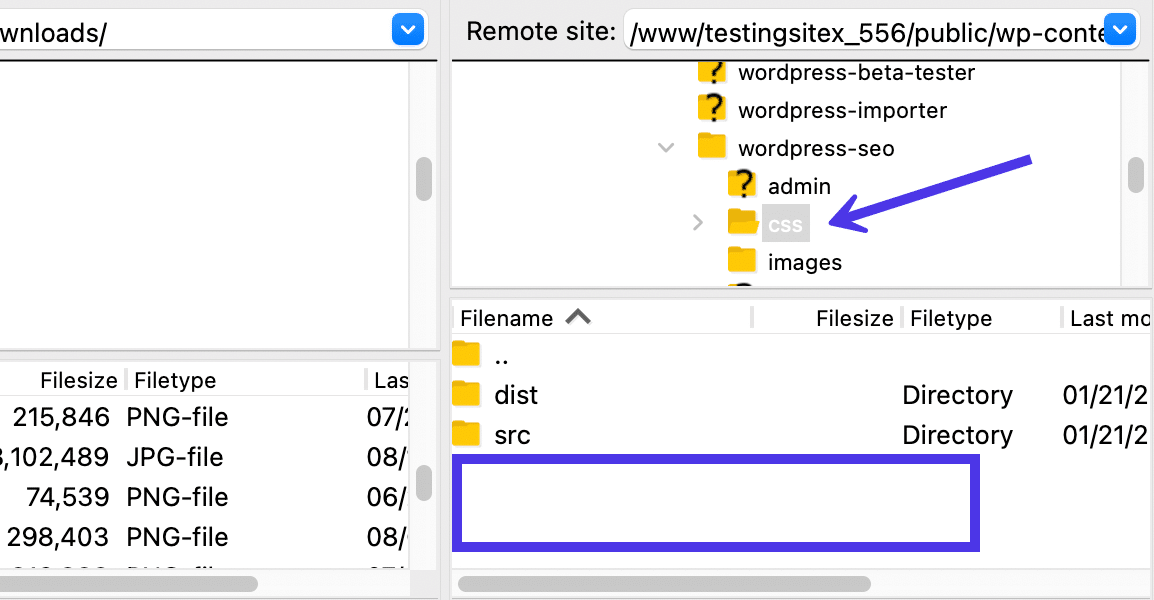Viewport: 1154px width, 600px height.
Task: Expand the css folder chevron
Action: point(697,222)
